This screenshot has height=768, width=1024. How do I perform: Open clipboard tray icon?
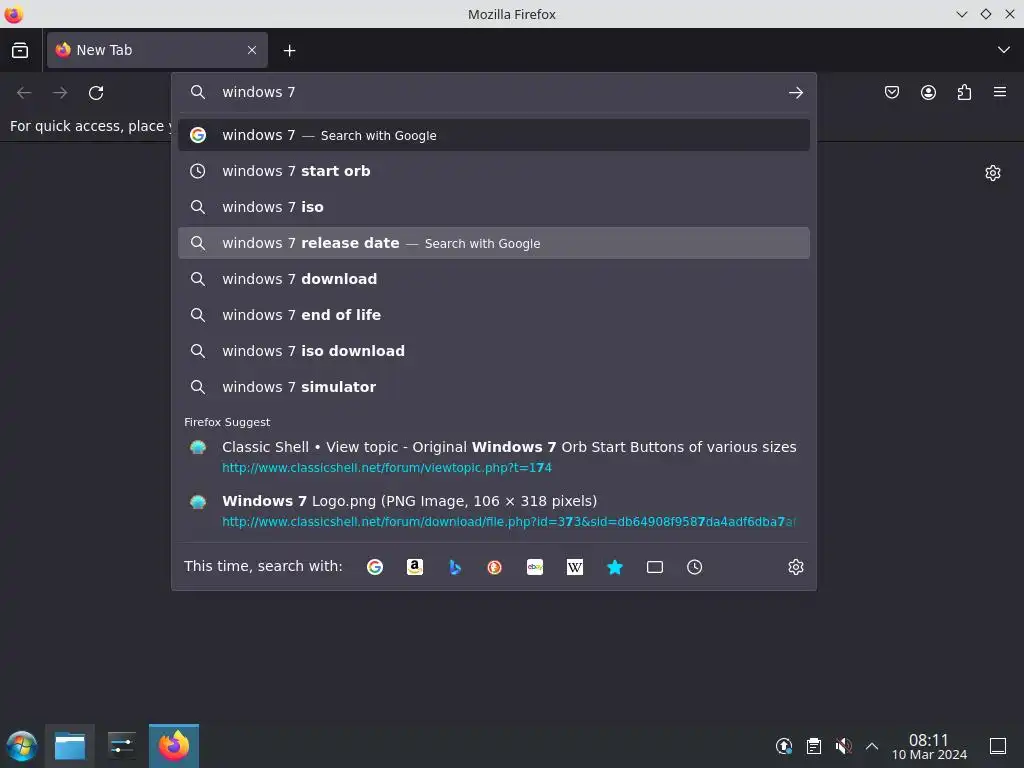point(814,746)
